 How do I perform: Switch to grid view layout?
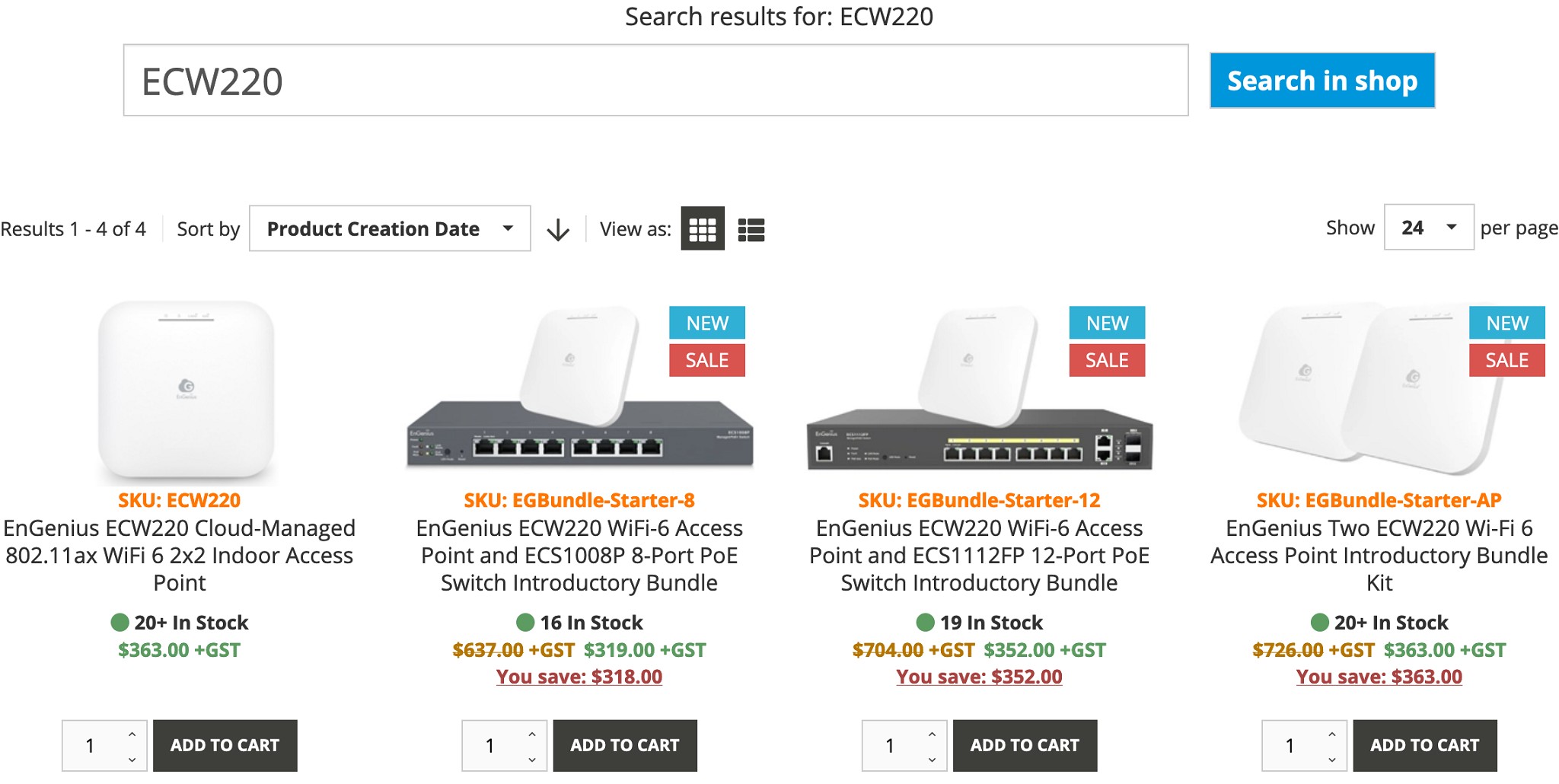(x=702, y=229)
